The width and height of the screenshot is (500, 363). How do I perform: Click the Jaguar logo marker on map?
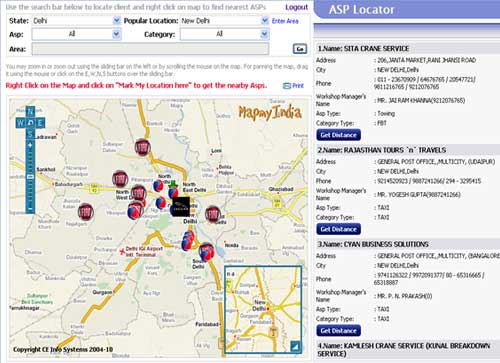pos(181,207)
